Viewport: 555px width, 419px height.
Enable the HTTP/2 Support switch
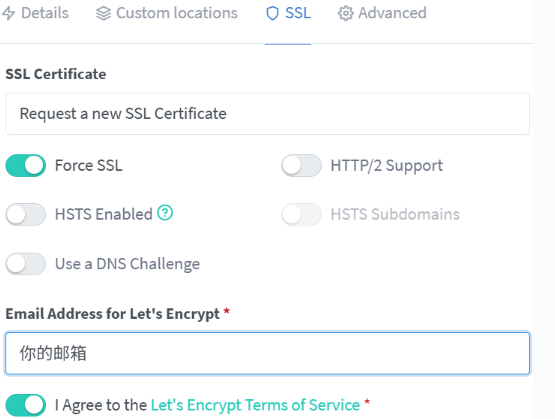coord(301,165)
